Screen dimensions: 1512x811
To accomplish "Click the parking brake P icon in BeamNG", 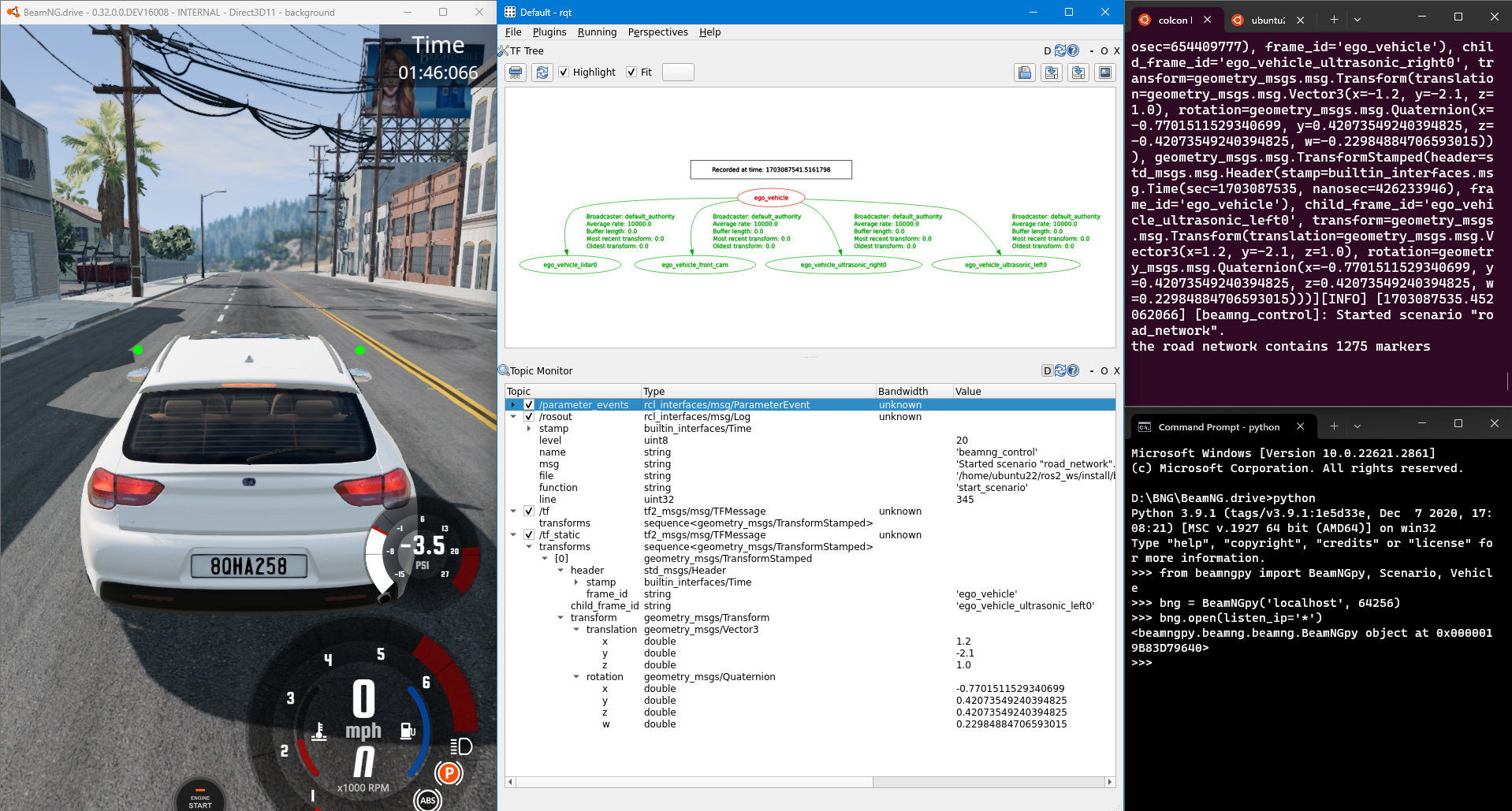I will (449, 773).
